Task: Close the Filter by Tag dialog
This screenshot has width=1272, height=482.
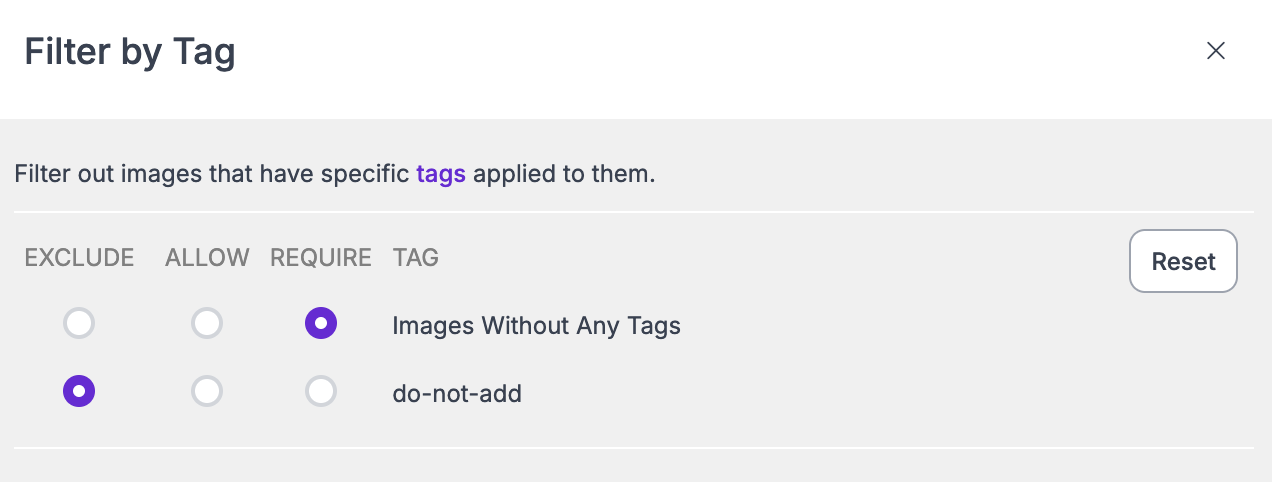Action: 1215,51
